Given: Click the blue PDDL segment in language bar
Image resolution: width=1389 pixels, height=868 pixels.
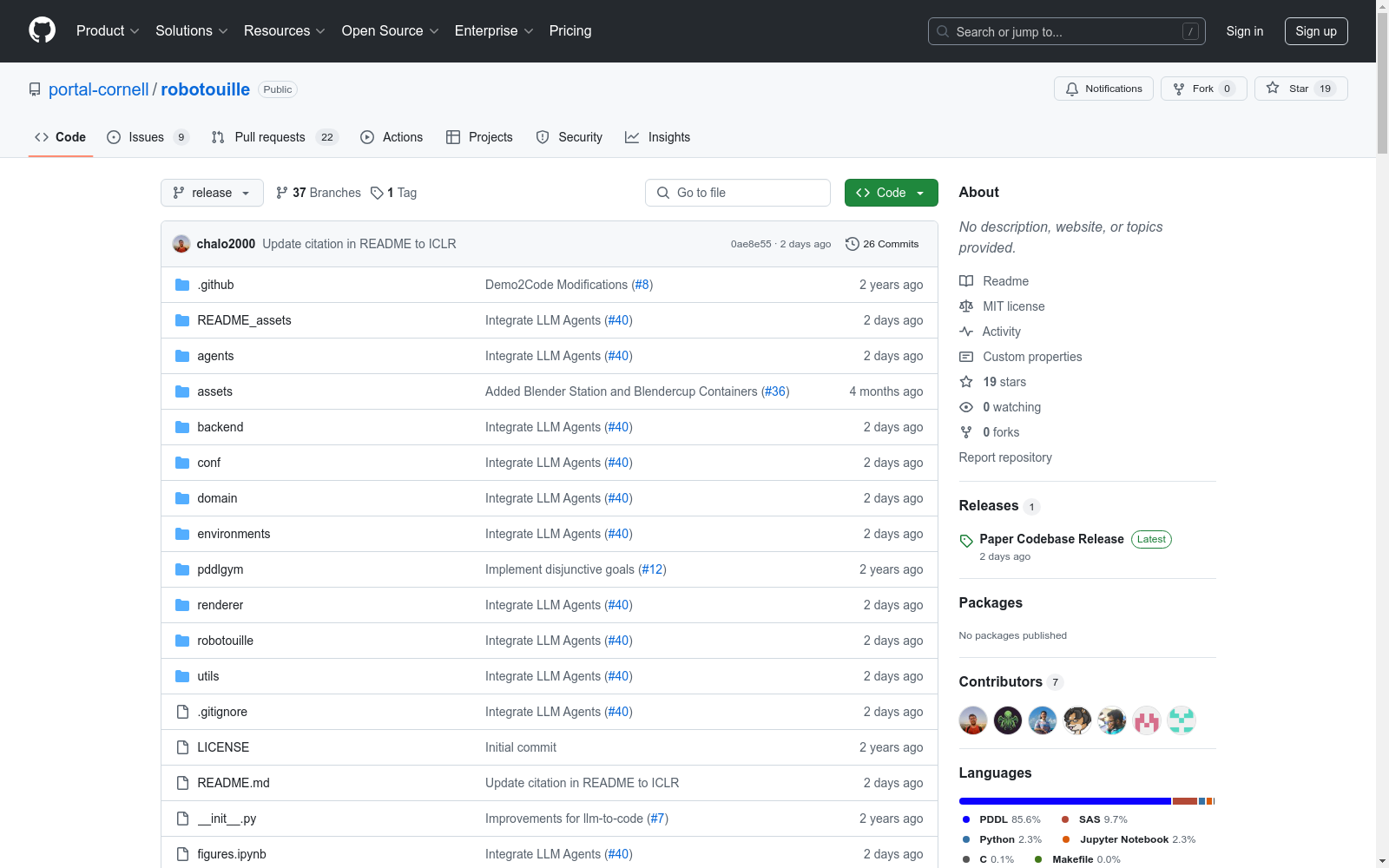Looking at the screenshot, I should (1065, 801).
